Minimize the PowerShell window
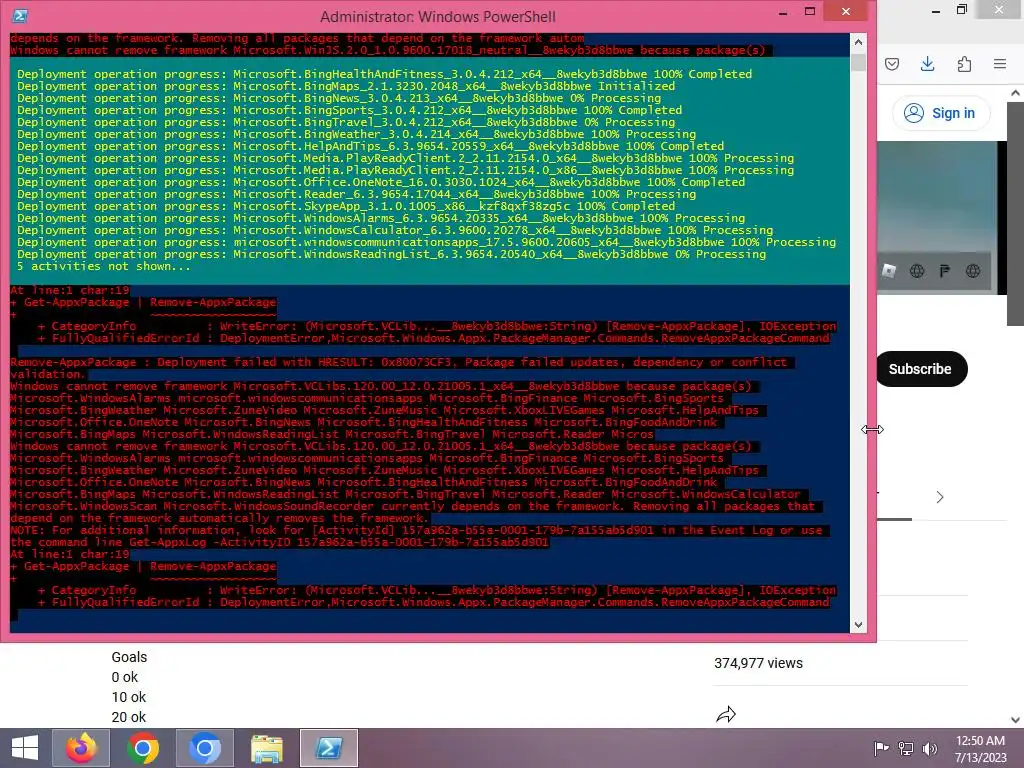Viewport: 1024px width, 768px height. (x=783, y=12)
